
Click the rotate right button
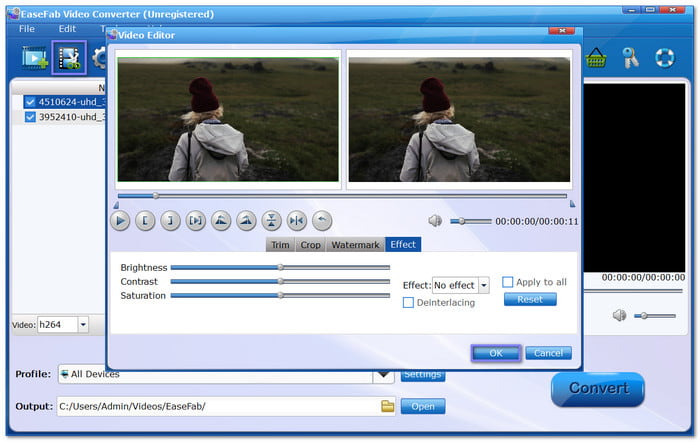coord(246,221)
